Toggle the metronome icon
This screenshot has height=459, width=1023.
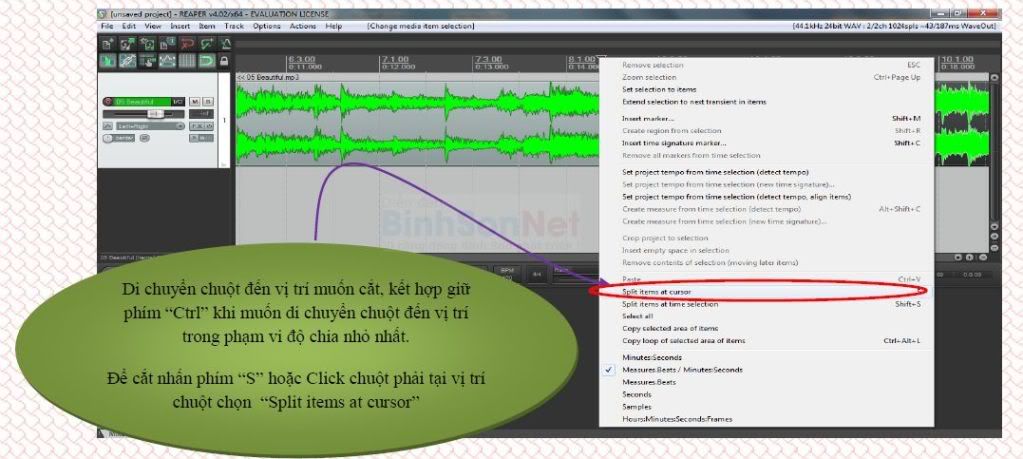227,44
